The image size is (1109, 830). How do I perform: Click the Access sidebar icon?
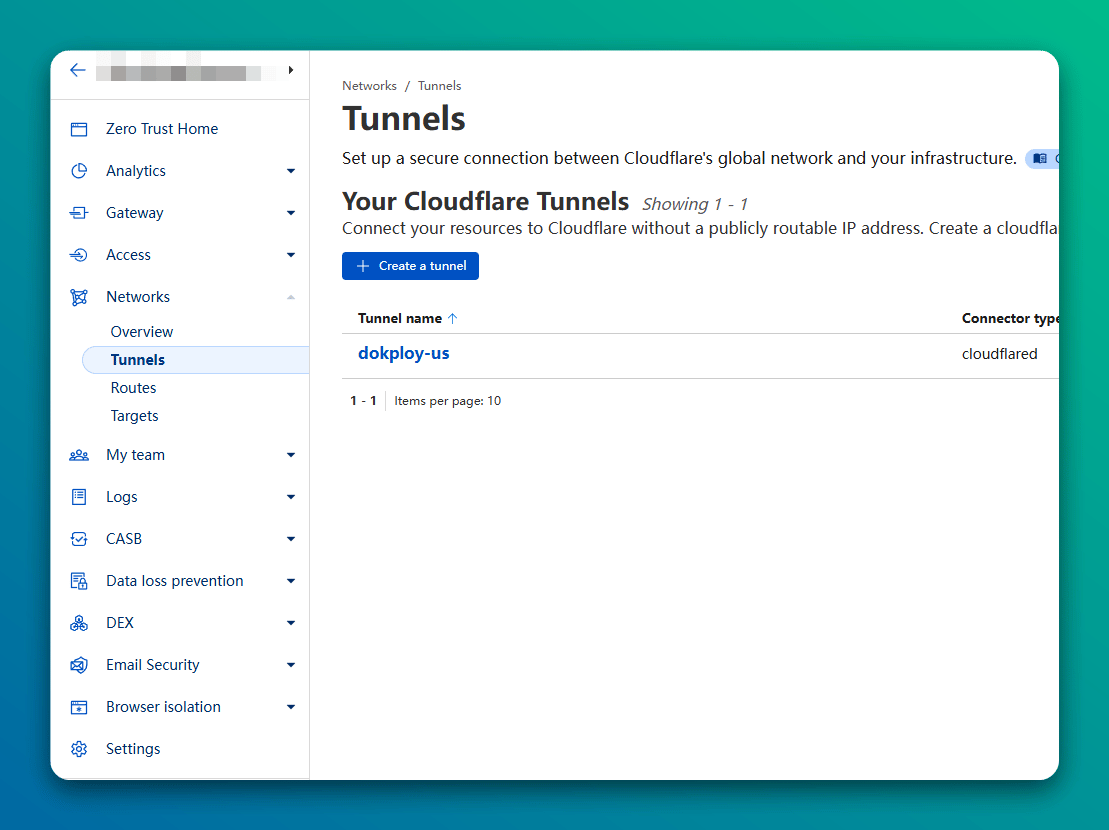(79, 255)
